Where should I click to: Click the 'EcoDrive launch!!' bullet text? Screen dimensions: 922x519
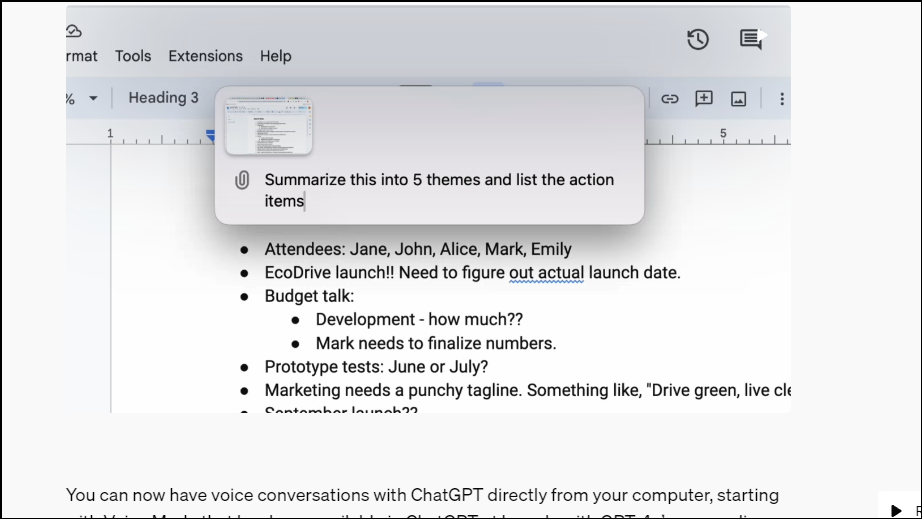pyautogui.click(x=329, y=273)
